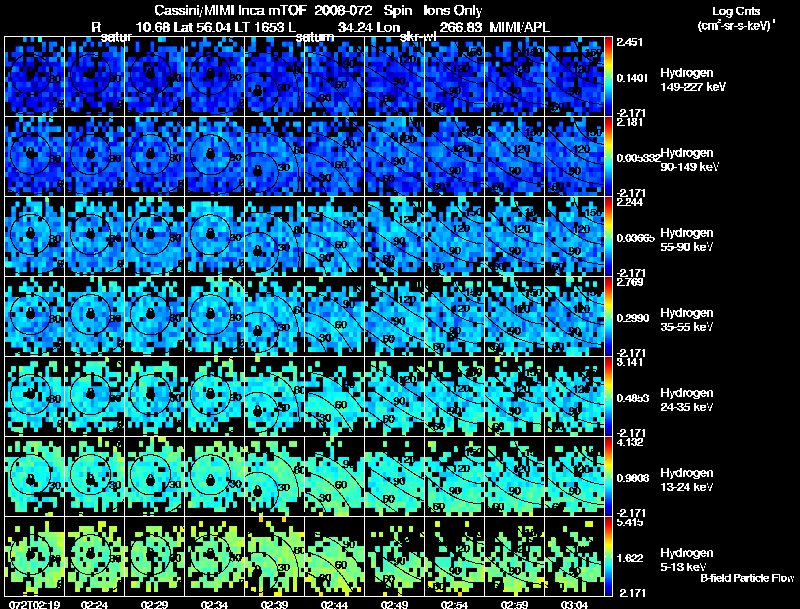Click the Hydrogen 13-24 keV label
The height and width of the screenshot is (609, 800).
tap(687, 480)
